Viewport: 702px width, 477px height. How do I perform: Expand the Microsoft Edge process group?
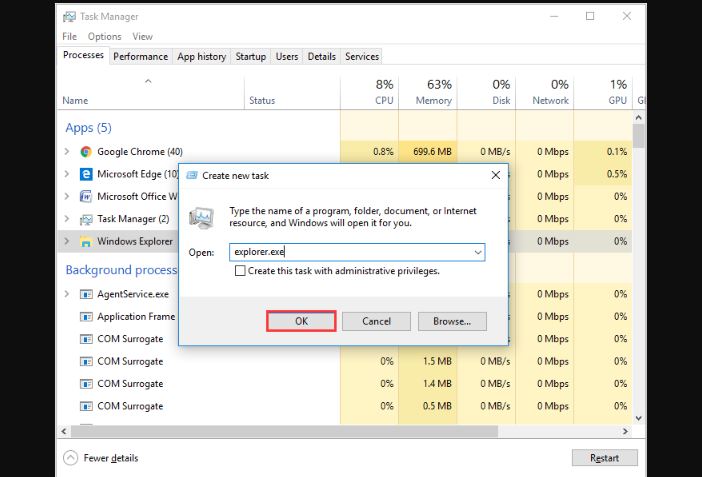click(67, 174)
